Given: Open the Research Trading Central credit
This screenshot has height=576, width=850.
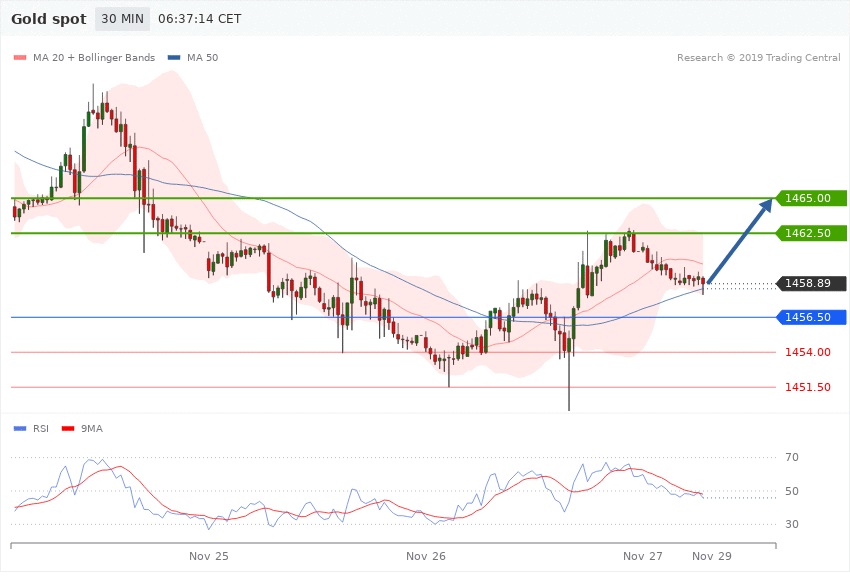Looking at the screenshot, I should (758, 58).
